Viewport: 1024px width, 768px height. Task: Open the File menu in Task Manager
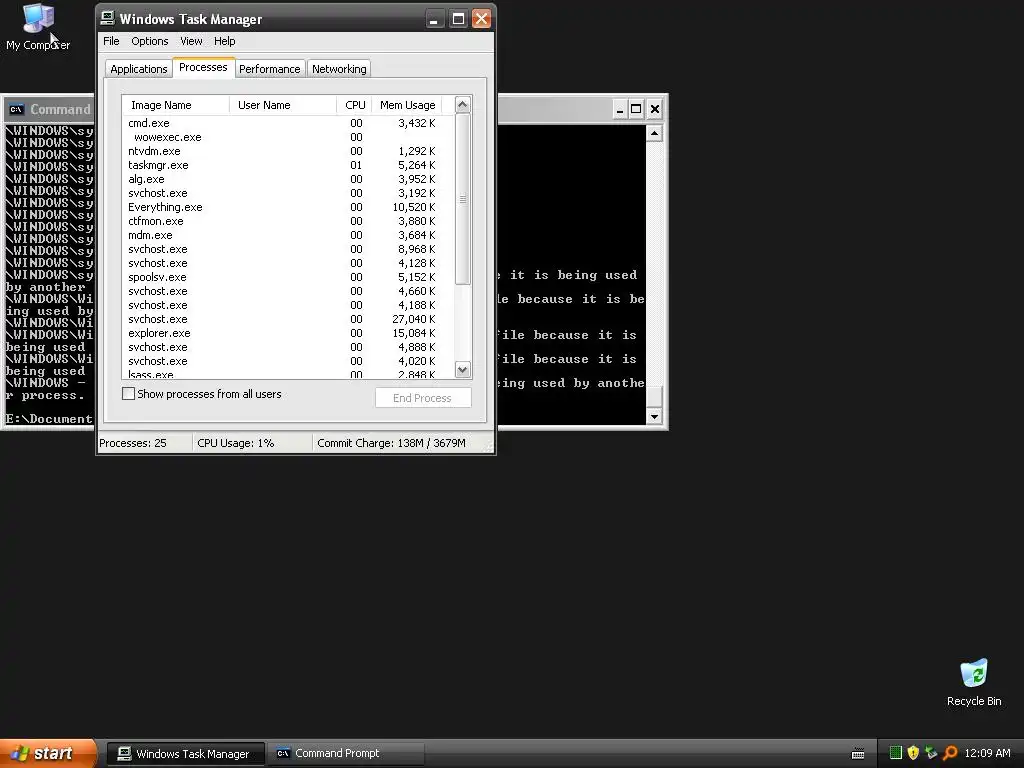[x=111, y=41]
